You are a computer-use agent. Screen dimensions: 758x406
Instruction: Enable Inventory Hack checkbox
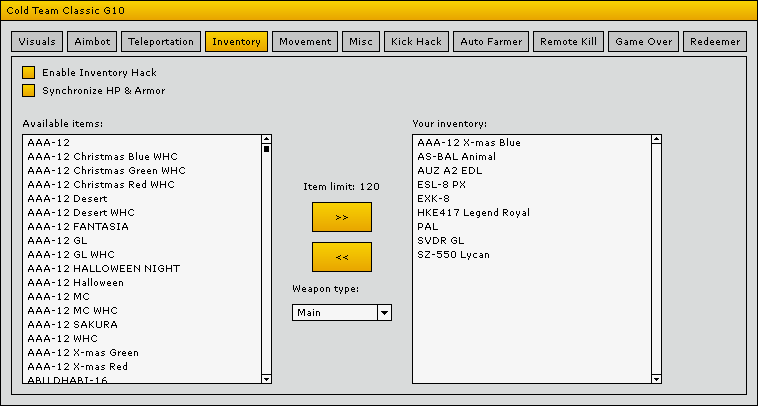[28, 73]
